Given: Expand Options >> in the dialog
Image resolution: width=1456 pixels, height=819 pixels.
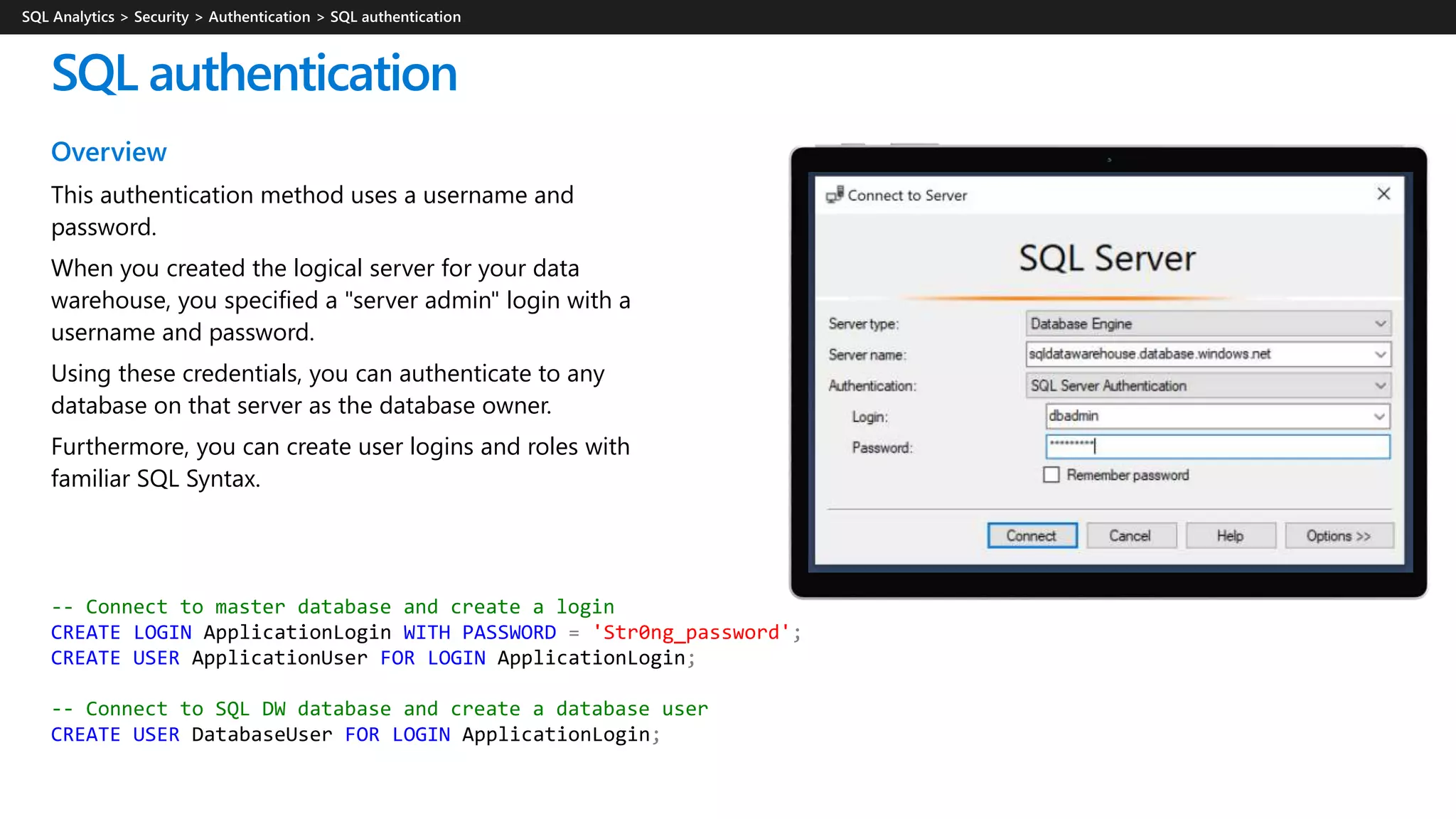Looking at the screenshot, I should pyautogui.click(x=1339, y=536).
